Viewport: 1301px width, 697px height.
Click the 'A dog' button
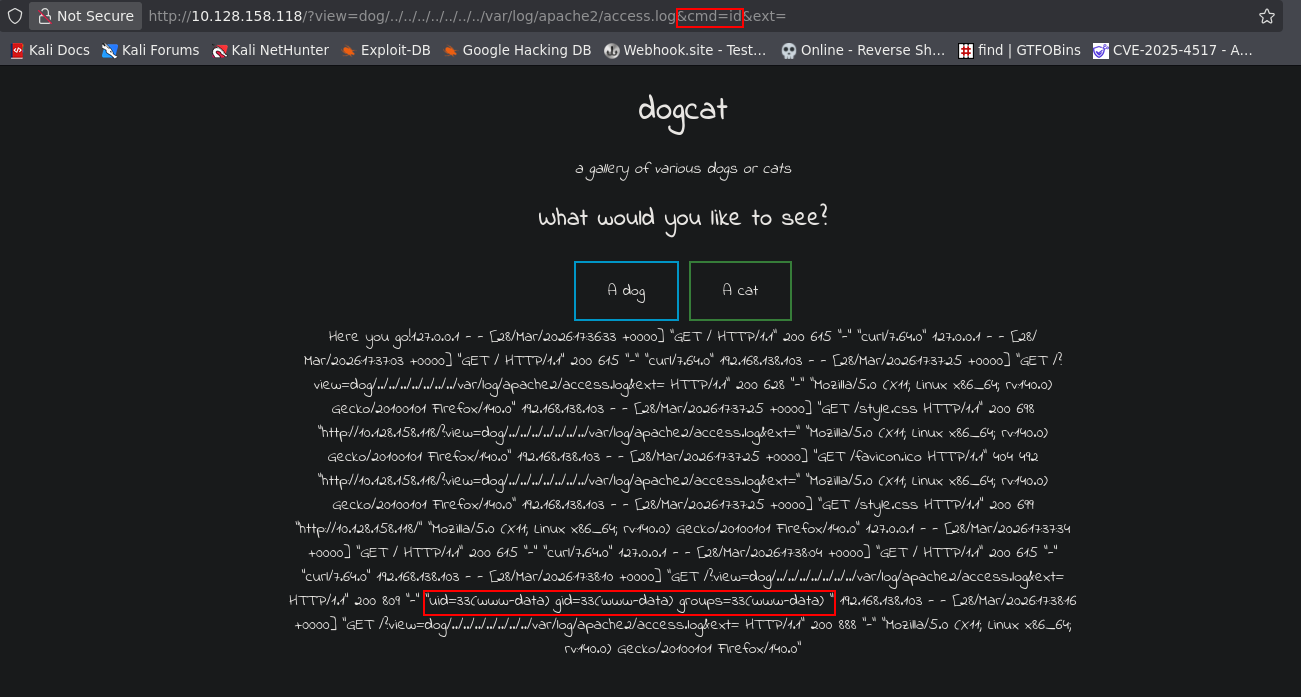coord(626,290)
